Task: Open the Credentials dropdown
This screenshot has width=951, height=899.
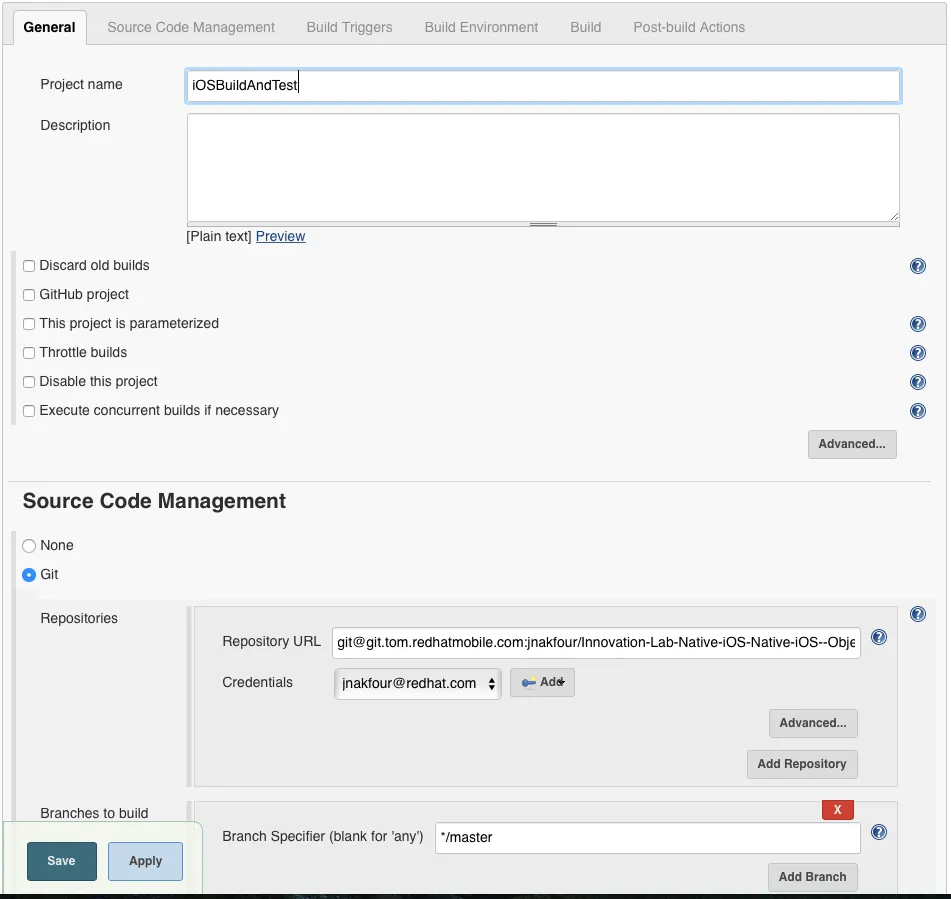Action: pyautogui.click(x=417, y=682)
